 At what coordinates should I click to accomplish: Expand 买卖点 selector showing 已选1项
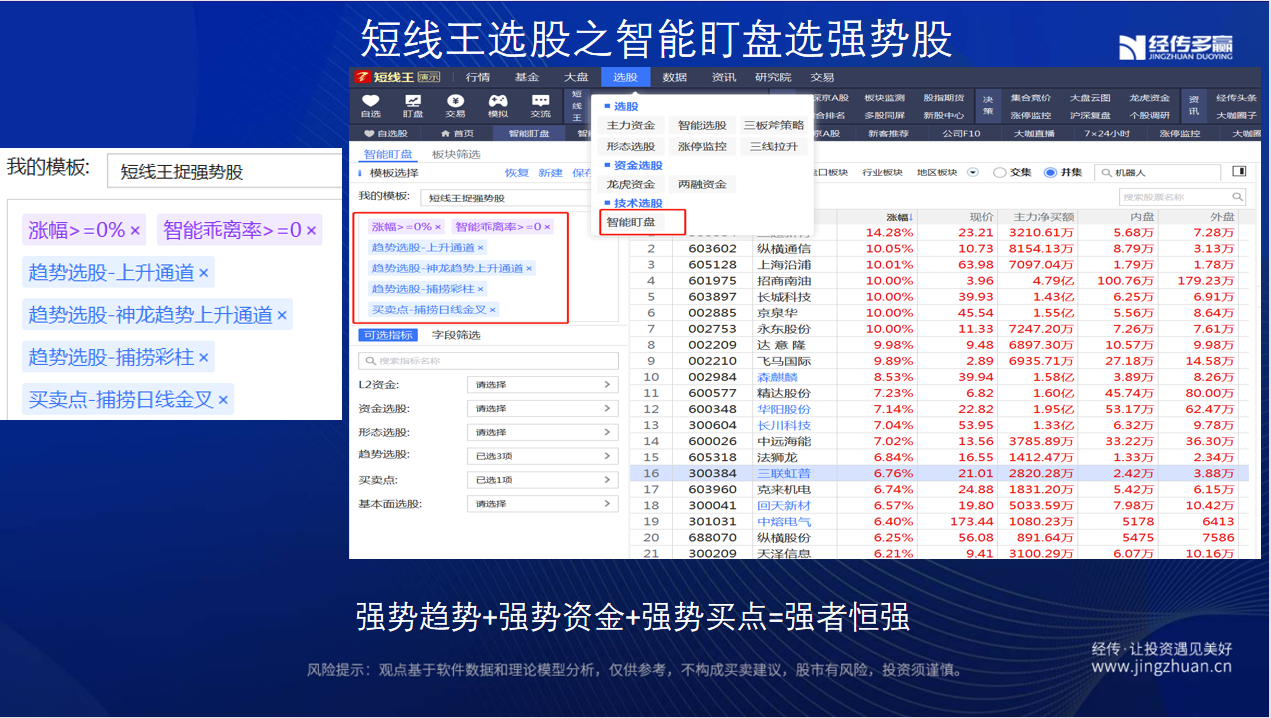click(x=542, y=480)
